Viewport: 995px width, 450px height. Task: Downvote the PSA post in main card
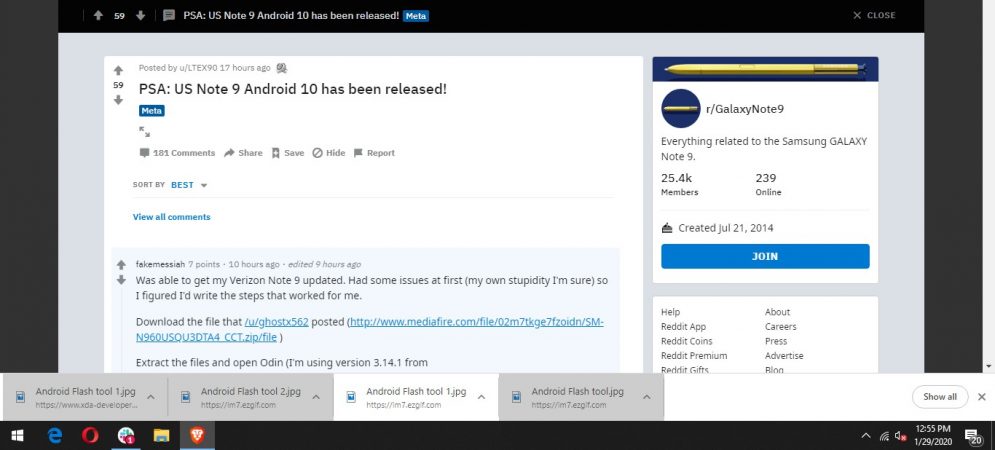pyautogui.click(x=118, y=100)
